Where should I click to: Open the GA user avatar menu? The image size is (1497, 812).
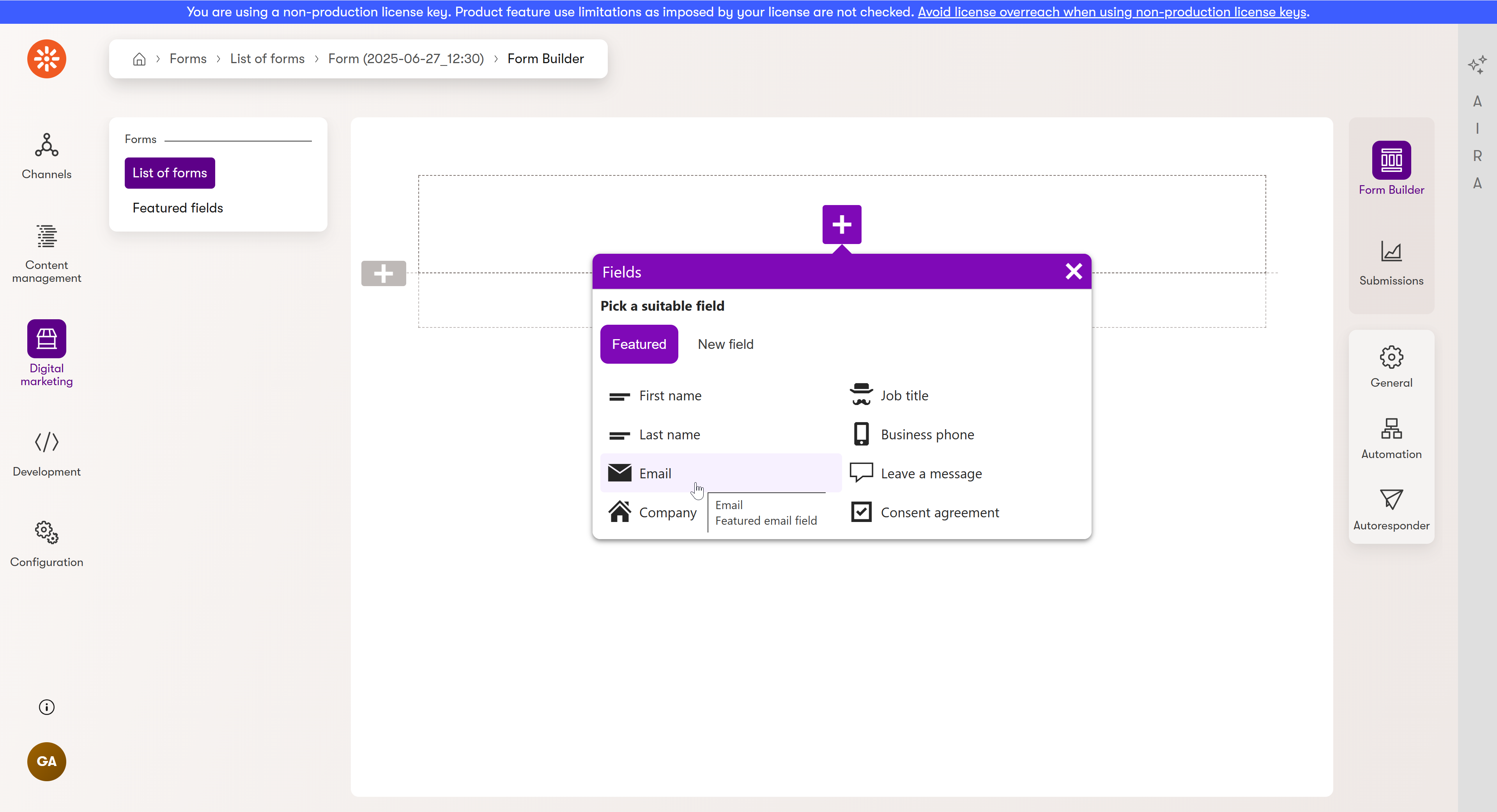[x=46, y=761]
